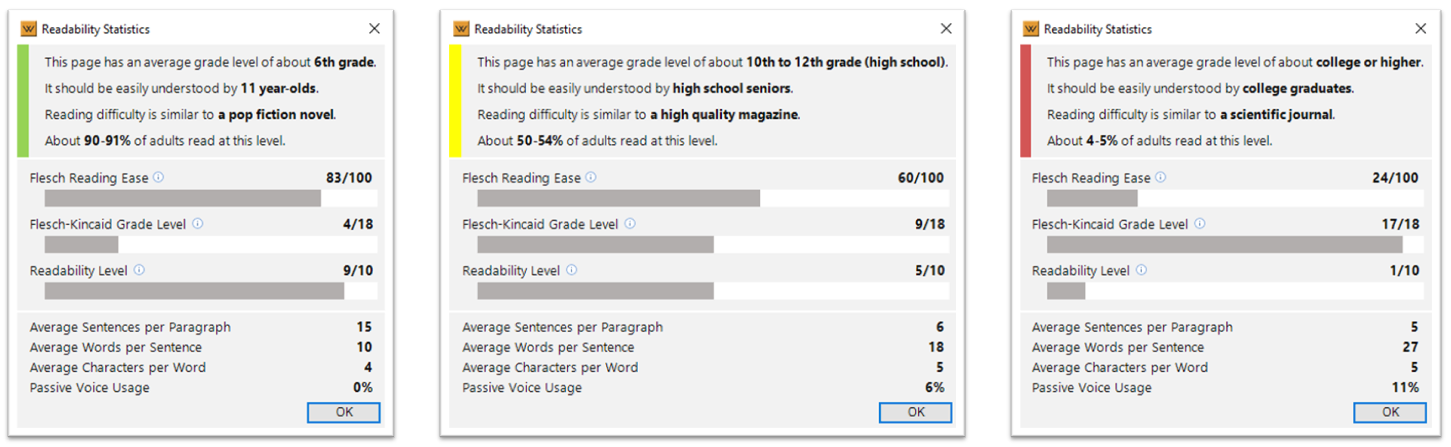Click the Flesch-Kincaid info icon in college-level dialog
Image resolution: width=1451 pixels, height=447 pixels.
click(1200, 224)
